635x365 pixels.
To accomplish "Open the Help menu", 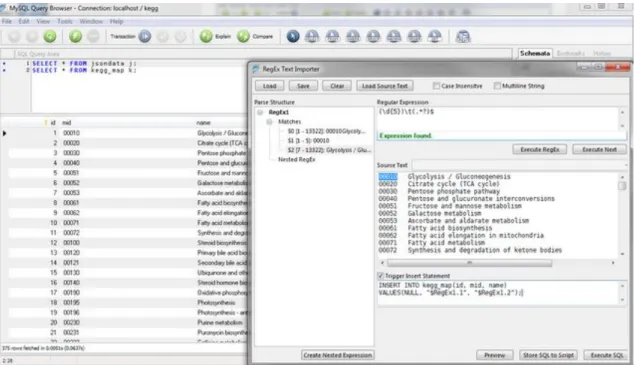I will [116, 21].
